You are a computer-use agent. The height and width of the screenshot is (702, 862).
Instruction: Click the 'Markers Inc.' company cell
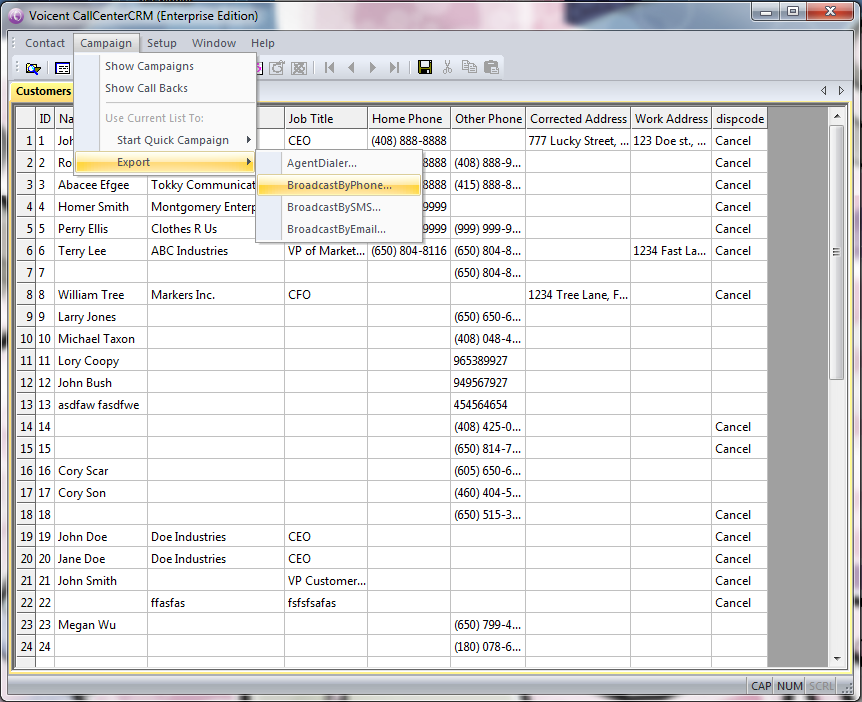(x=216, y=295)
